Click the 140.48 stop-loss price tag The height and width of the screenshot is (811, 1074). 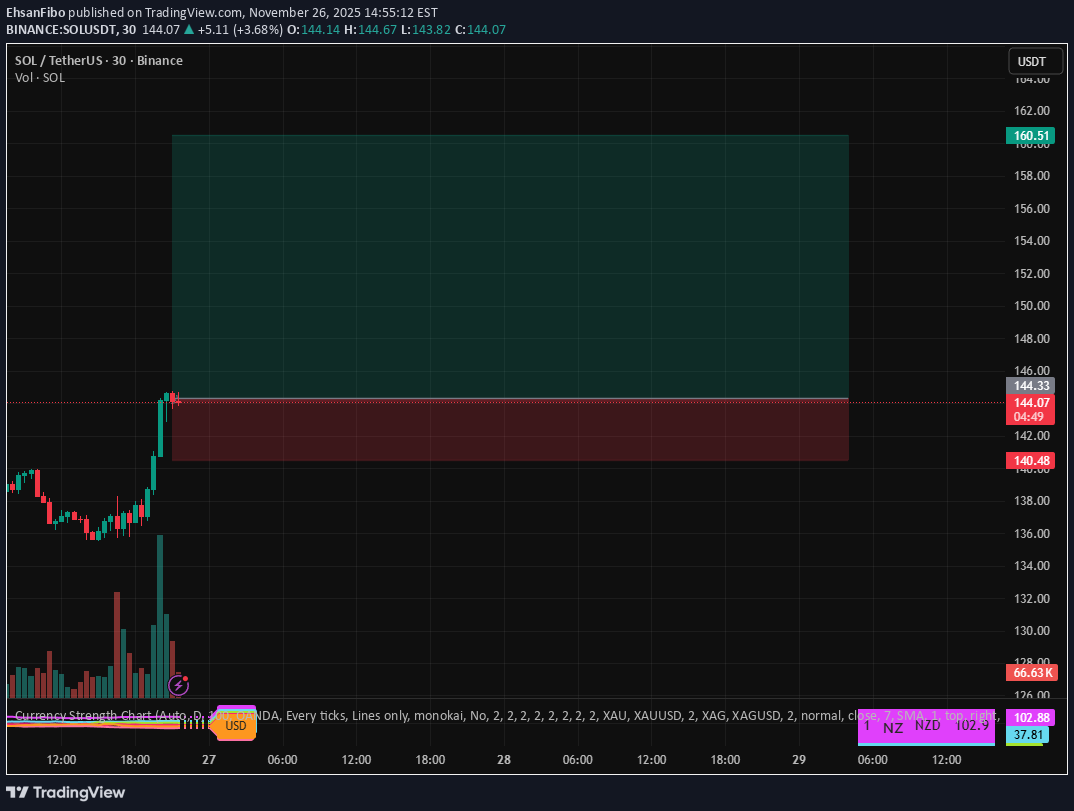(1030, 460)
